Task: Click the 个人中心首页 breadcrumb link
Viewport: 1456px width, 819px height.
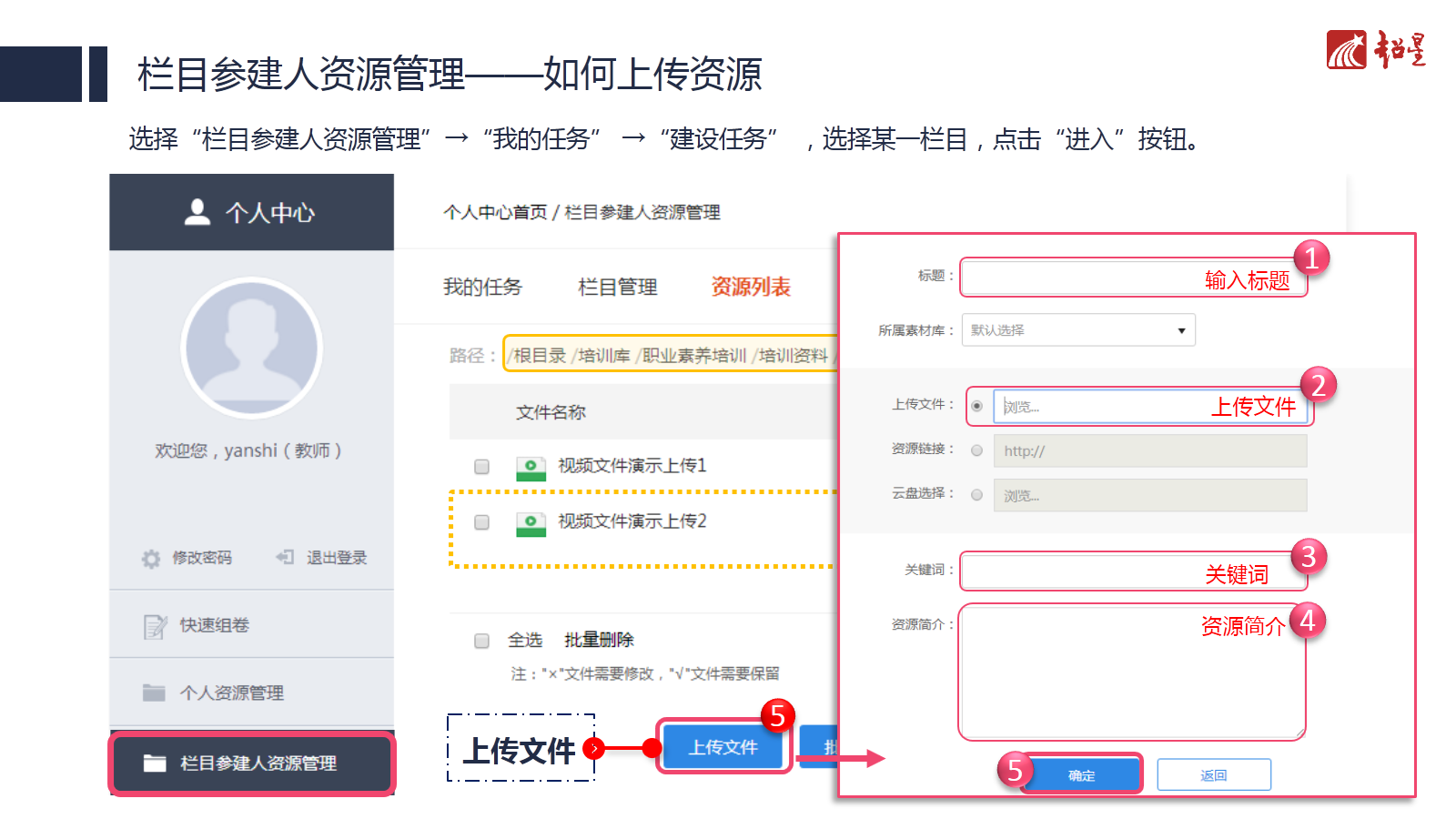Action: coord(495,212)
